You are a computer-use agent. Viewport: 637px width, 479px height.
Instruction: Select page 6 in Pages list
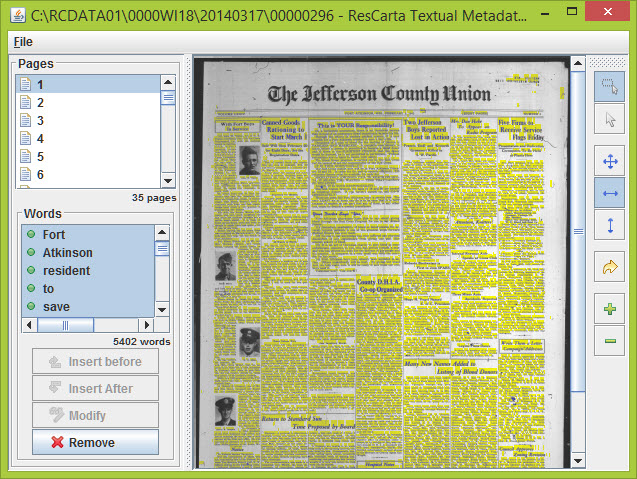point(88,174)
